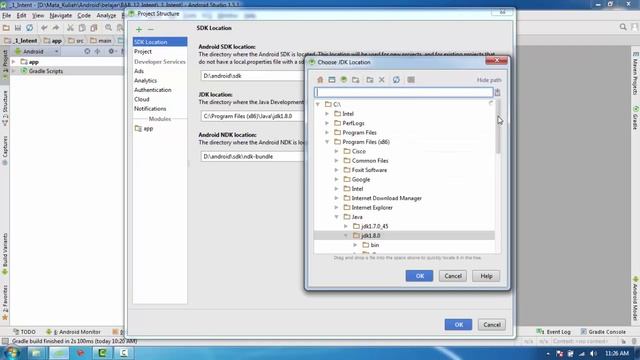Collapse the Program Files (x86) node
This screenshot has width=640, height=360.
[327, 142]
